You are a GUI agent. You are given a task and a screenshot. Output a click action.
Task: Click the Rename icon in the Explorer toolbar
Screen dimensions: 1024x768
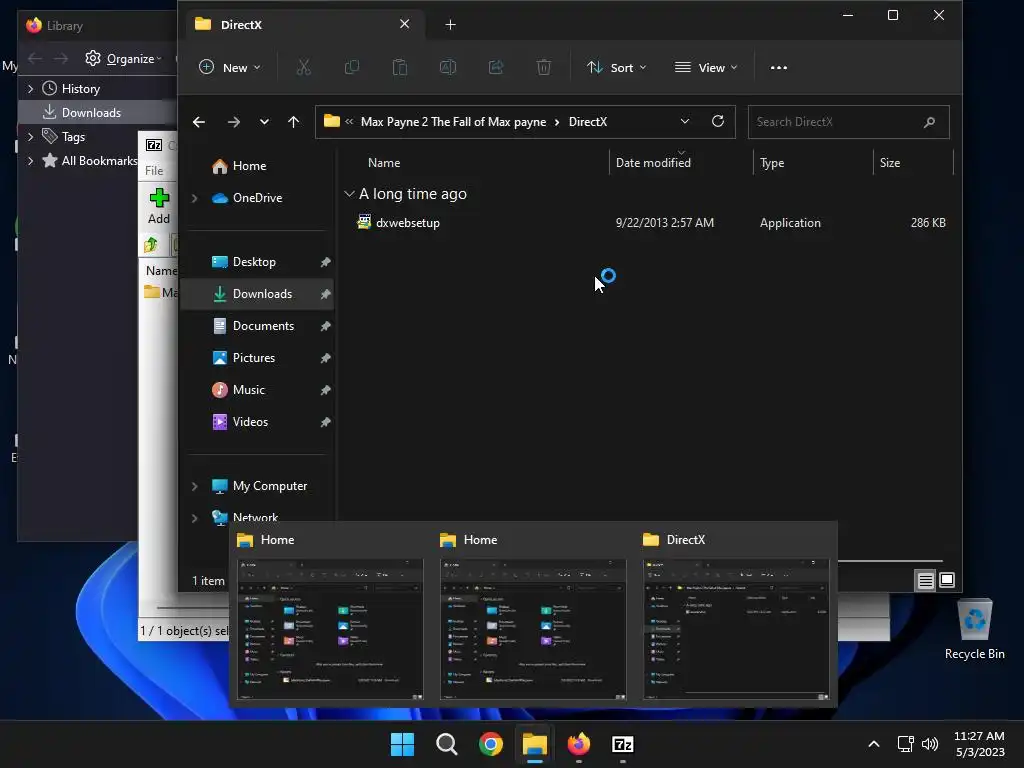click(448, 67)
